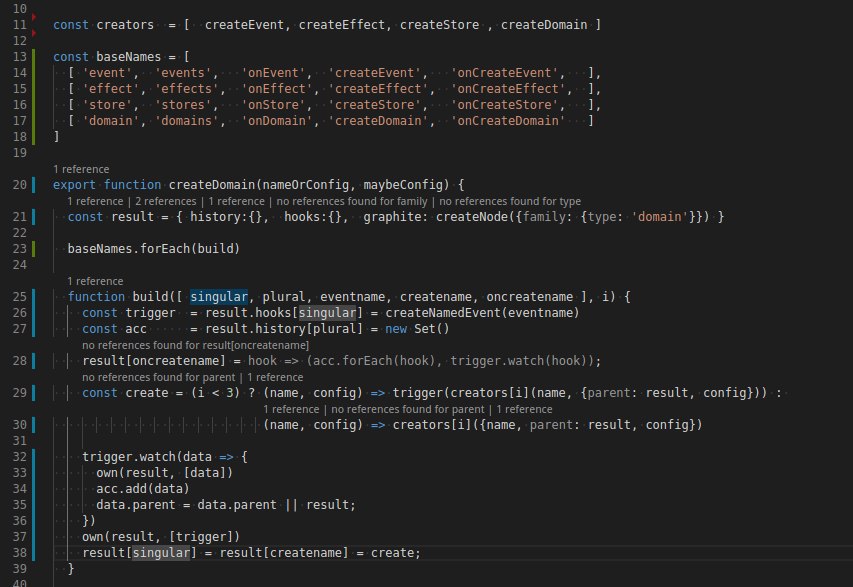The width and height of the screenshot is (853, 587).
Task: Click the blue change bar beside line 20
Action: click(x=34, y=185)
